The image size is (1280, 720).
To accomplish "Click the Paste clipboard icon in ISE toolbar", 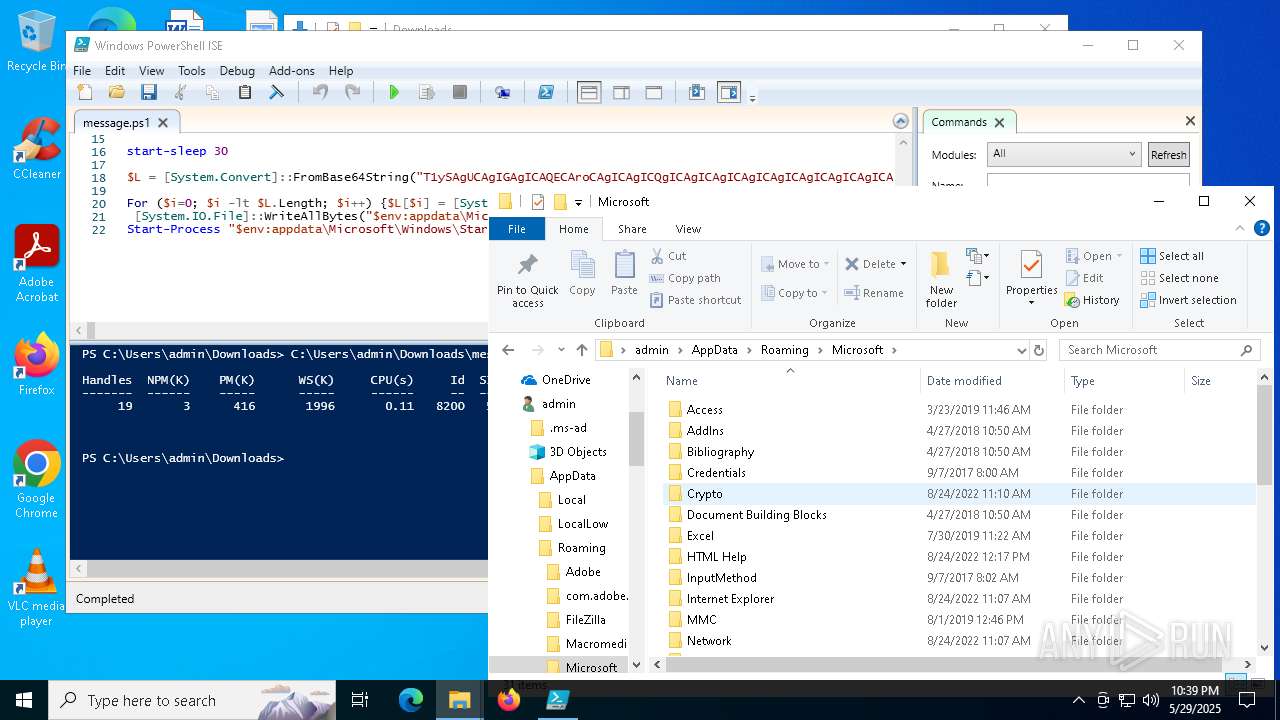I will tap(245, 92).
